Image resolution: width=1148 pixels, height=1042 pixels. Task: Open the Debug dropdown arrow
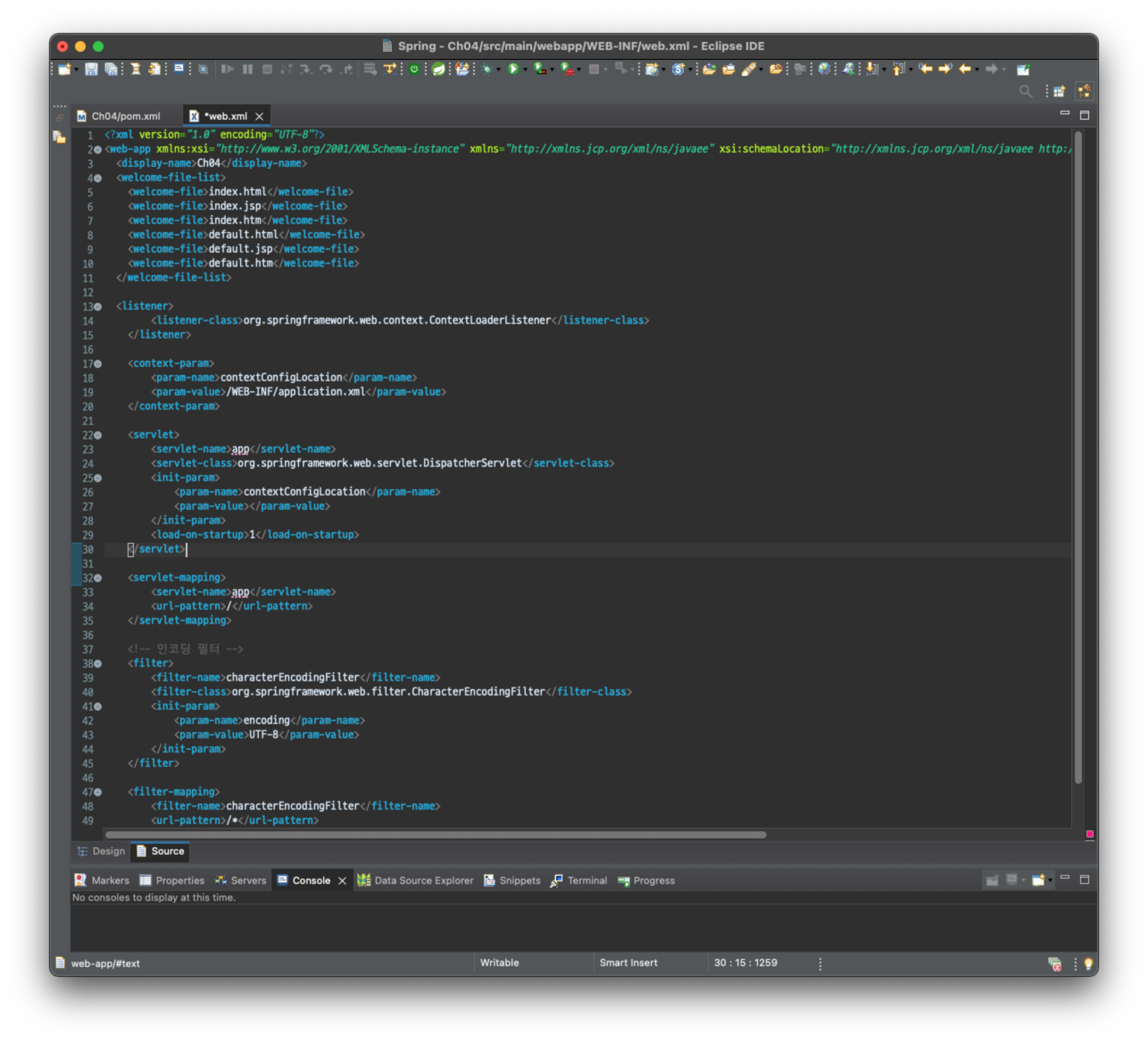pos(498,70)
